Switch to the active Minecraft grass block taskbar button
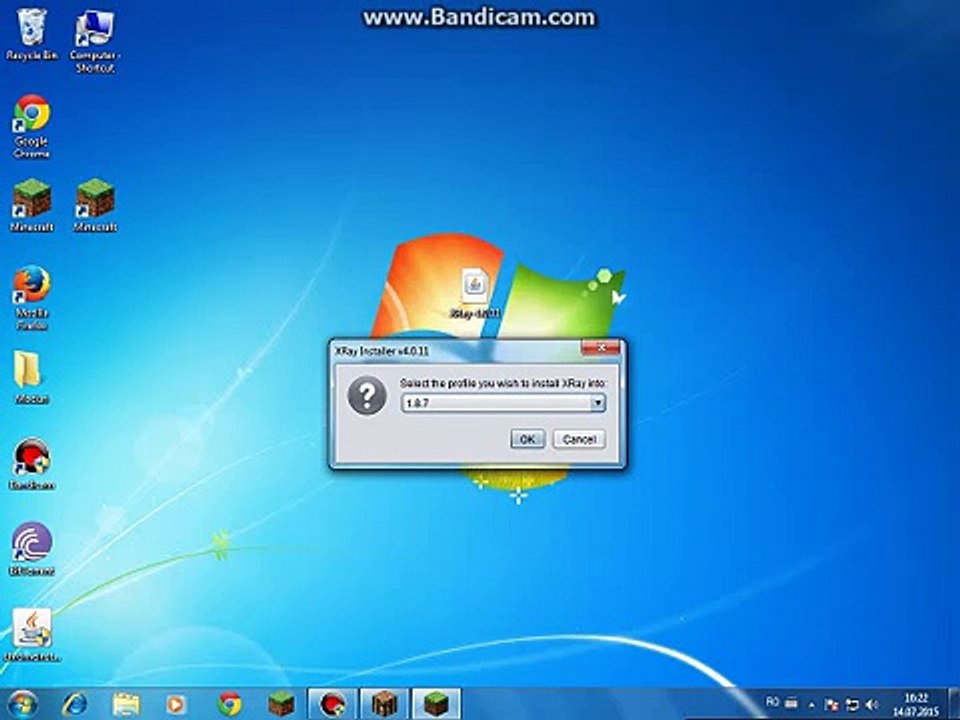The image size is (960, 720). pyautogui.click(x=436, y=704)
